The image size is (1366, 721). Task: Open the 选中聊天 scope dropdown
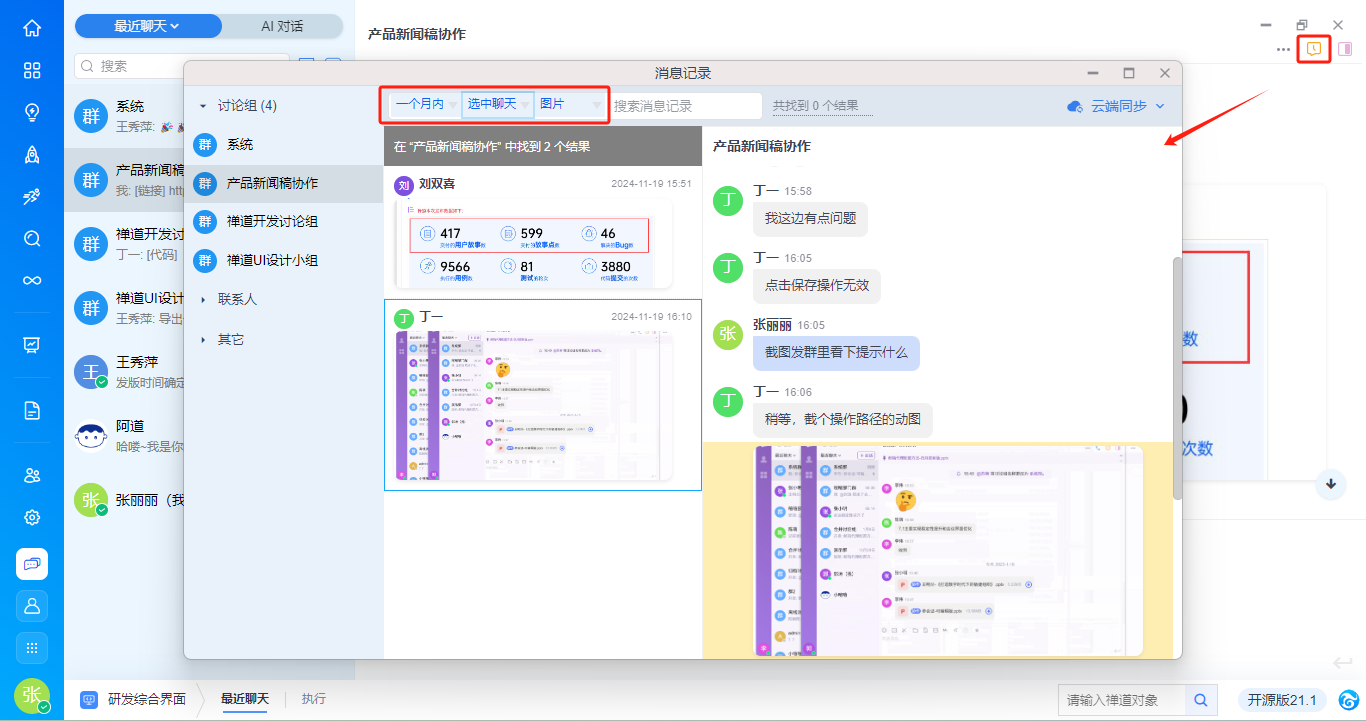click(497, 104)
